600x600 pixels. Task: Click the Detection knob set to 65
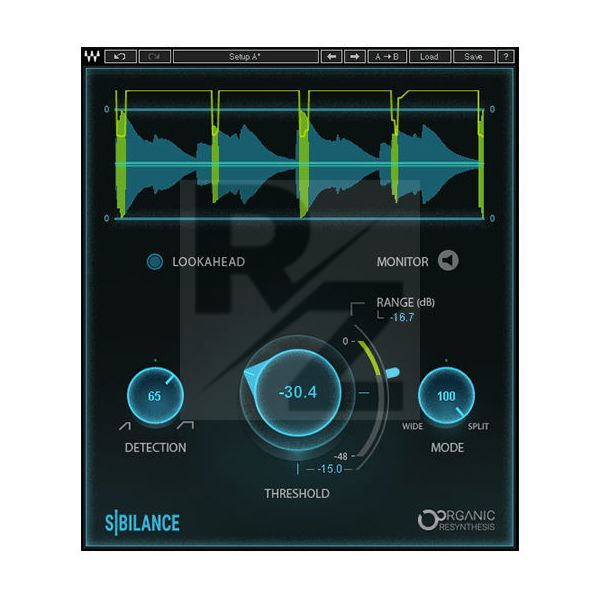click(x=155, y=396)
